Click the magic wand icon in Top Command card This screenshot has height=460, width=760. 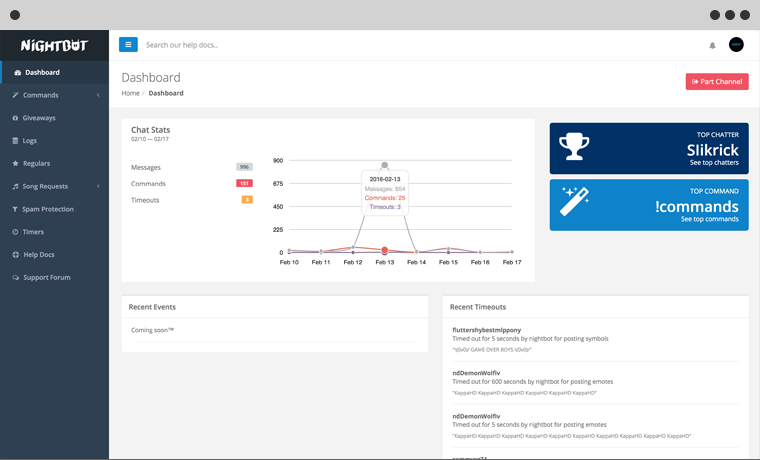pyautogui.click(x=575, y=201)
